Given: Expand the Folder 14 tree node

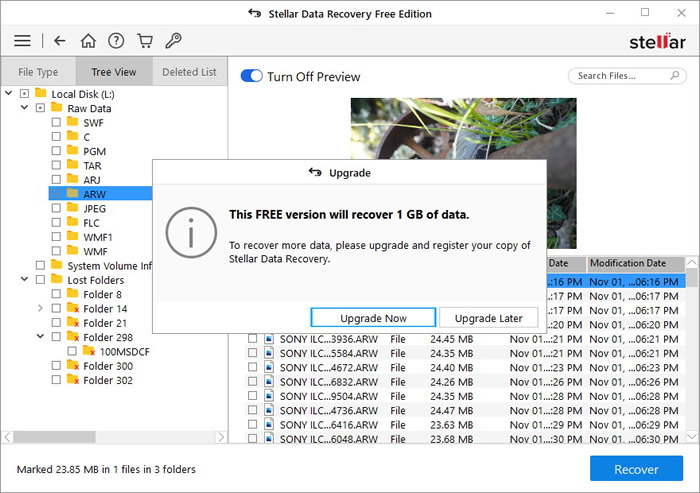Looking at the screenshot, I should click(x=40, y=309).
